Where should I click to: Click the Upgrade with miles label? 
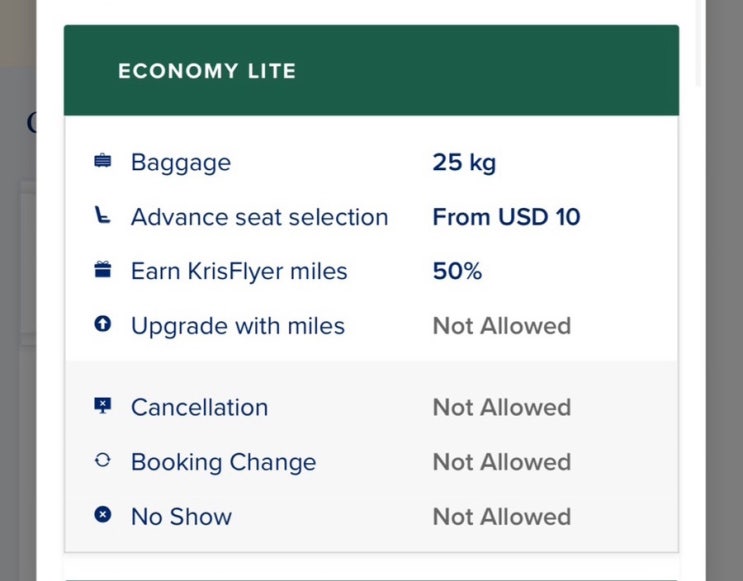click(x=238, y=326)
